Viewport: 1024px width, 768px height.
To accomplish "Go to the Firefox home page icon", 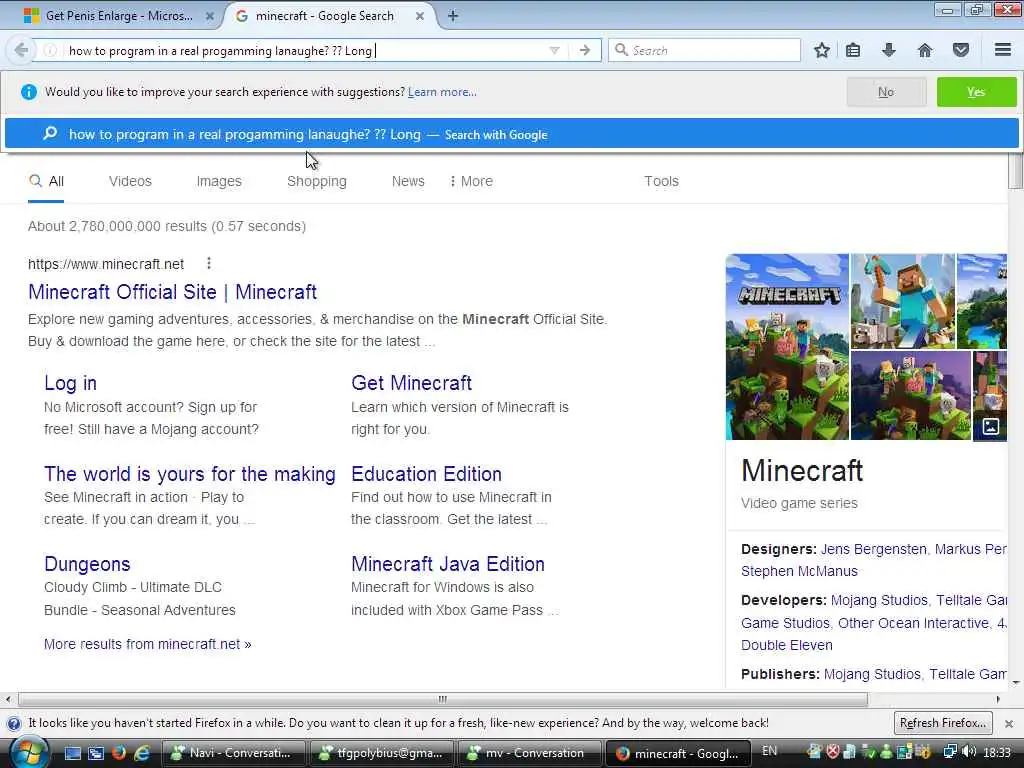I will tap(925, 50).
